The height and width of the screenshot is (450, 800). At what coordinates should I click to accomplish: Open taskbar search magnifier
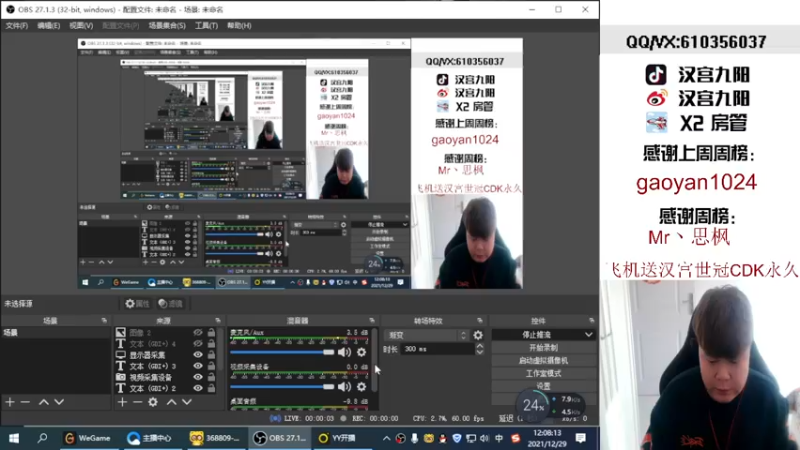42,438
